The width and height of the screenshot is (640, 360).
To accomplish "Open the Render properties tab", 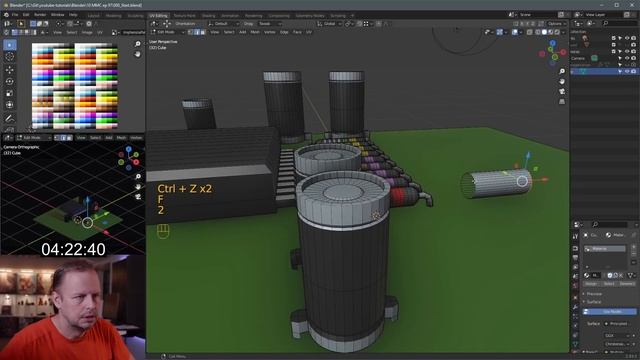I will (x=575, y=248).
